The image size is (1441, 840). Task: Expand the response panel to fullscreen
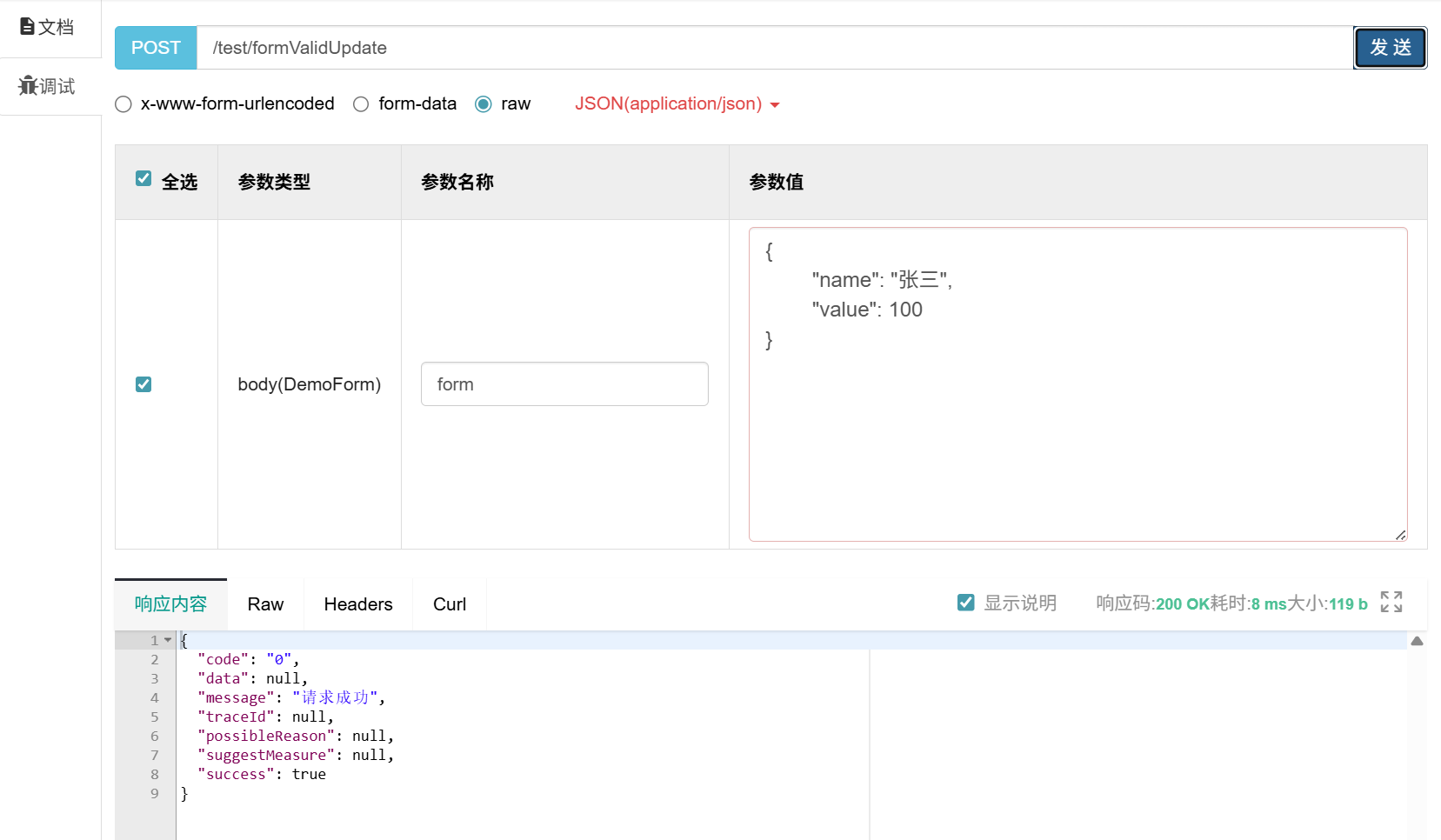pyautogui.click(x=1391, y=601)
